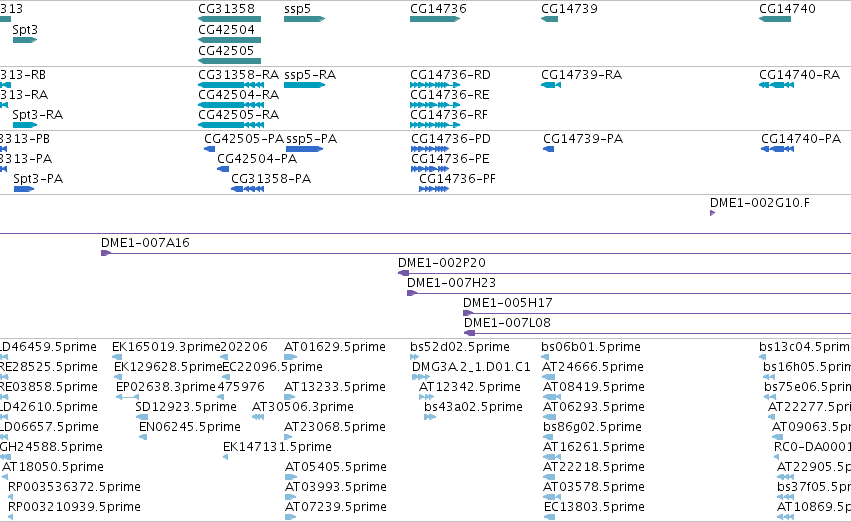Screen dimensions: 851x522
Task: Select BAC clone DME1-007H23
Action: click(452, 283)
